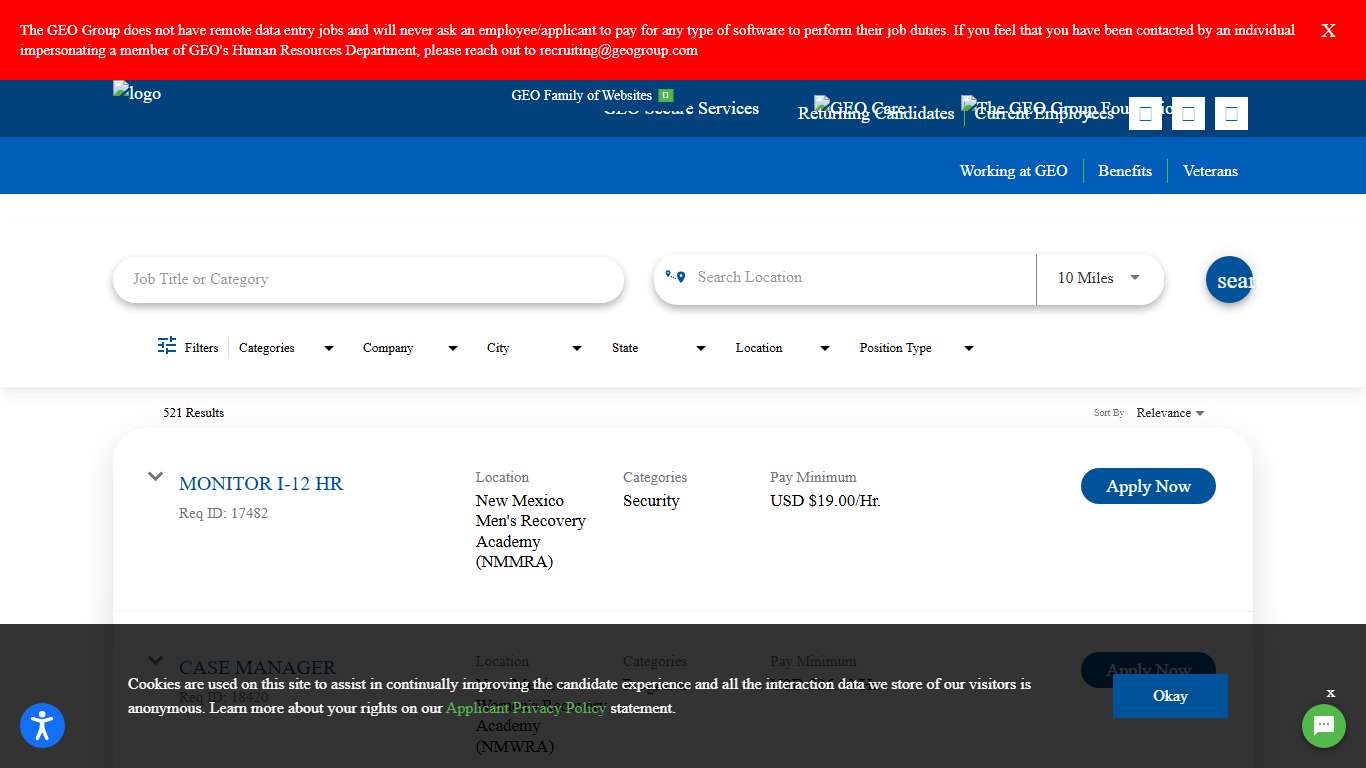This screenshot has height=768, width=1366.
Task: Go to Working at GEO page
Action: pyautogui.click(x=1013, y=171)
